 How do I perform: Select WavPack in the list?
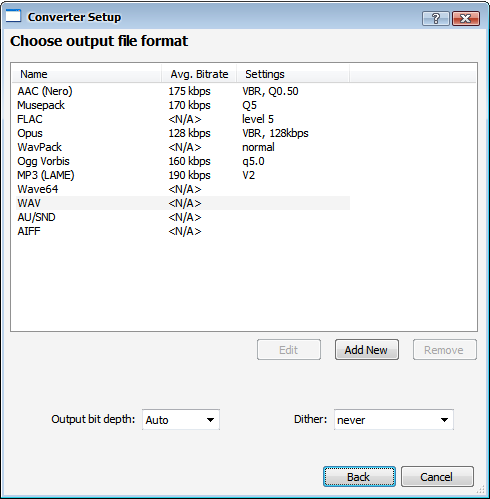click(183, 147)
